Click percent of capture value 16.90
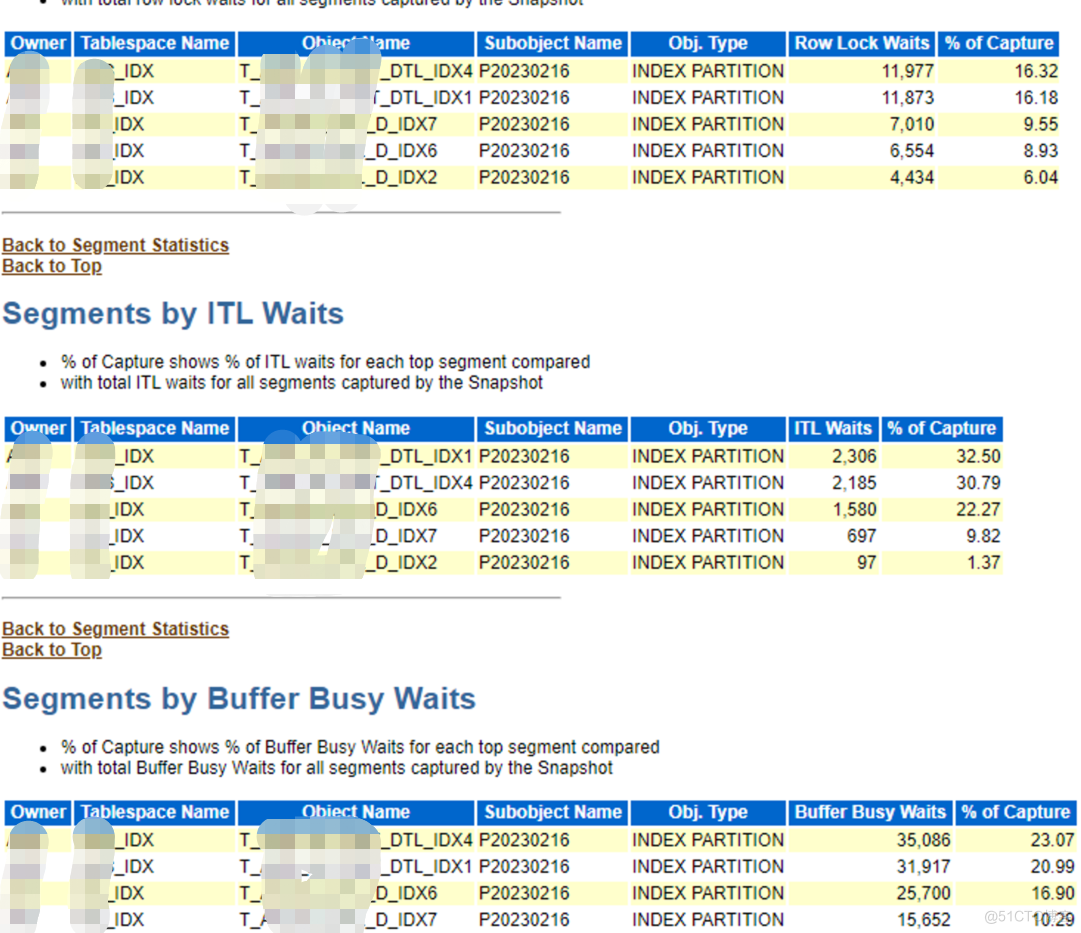 pyautogui.click(x=1052, y=894)
